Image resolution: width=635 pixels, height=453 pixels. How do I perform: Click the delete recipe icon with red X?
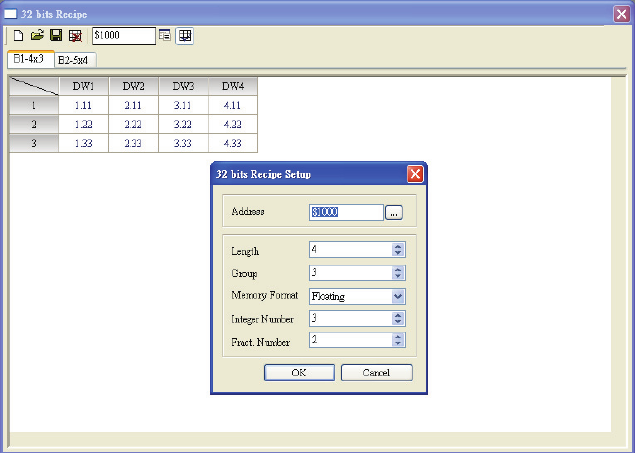[75, 35]
